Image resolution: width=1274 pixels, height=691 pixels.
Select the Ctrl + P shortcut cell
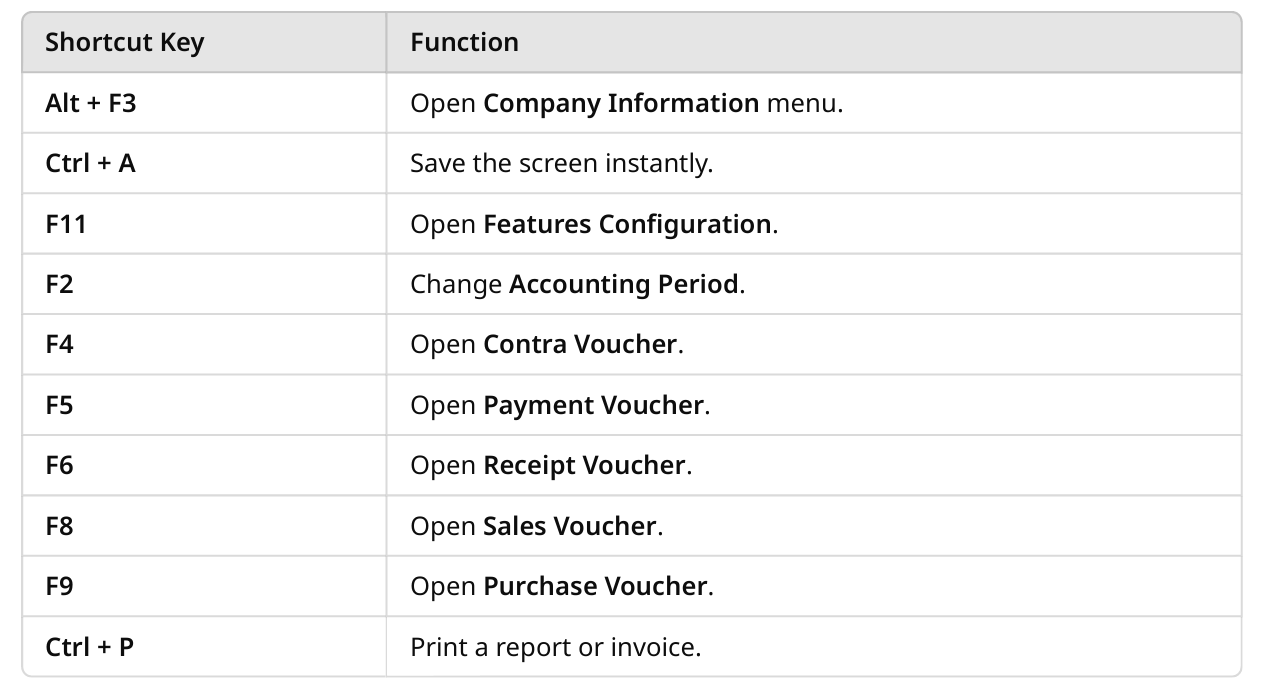pos(204,646)
